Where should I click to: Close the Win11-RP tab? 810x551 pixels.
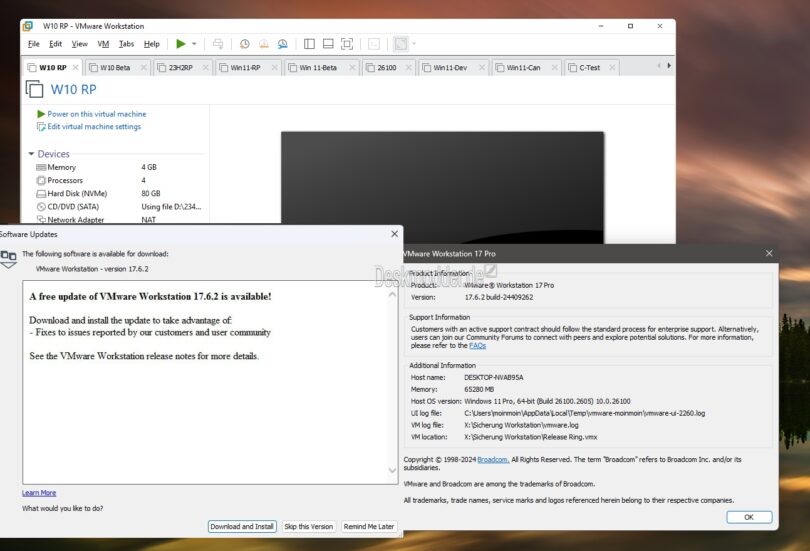[x=274, y=68]
